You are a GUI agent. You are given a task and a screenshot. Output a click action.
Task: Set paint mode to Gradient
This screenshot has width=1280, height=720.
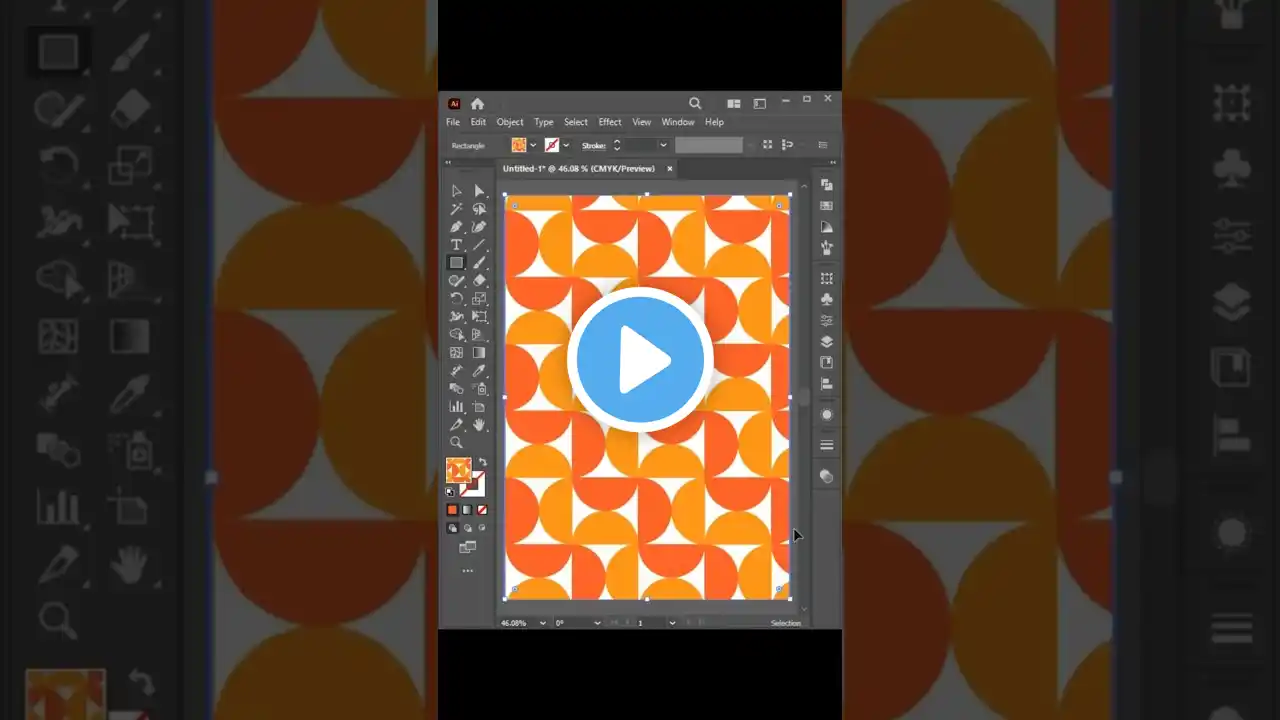tap(467, 510)
